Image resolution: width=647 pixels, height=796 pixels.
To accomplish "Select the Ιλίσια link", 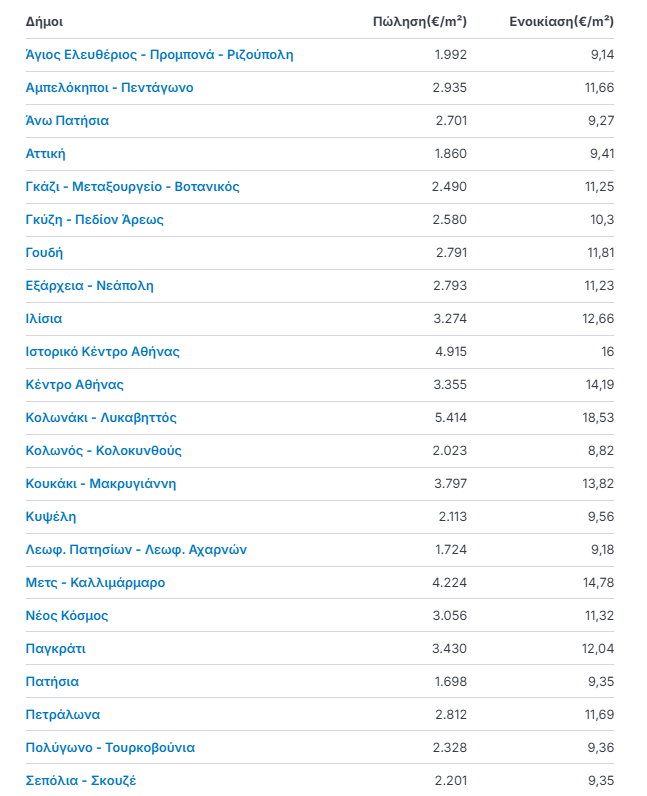I will point(44,319).
